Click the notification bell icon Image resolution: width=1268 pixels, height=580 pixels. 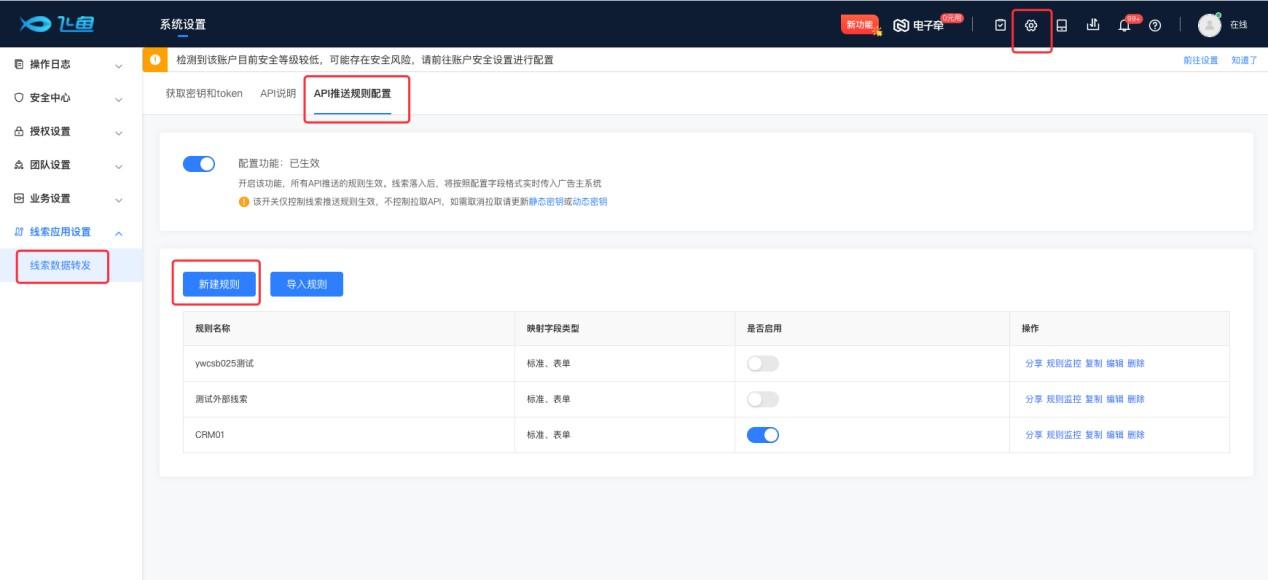pos(1124,26)
